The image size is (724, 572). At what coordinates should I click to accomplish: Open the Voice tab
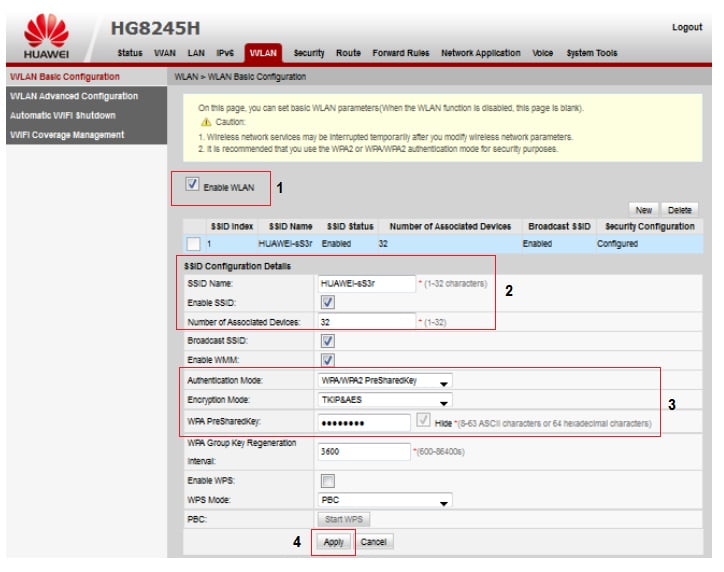tap(543, 53)
